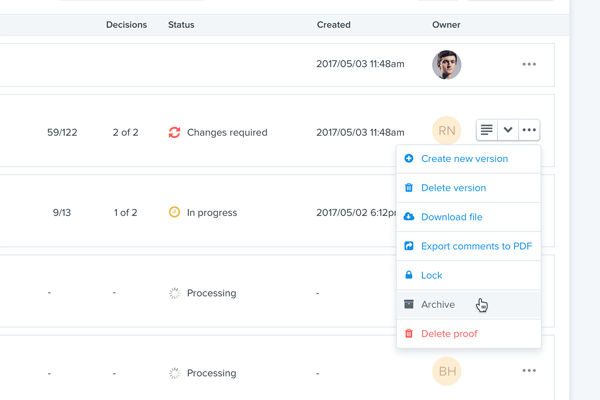This screenshot has width=600, height=400.
Task: Select Create new version from menu
Action: point(464,159)
